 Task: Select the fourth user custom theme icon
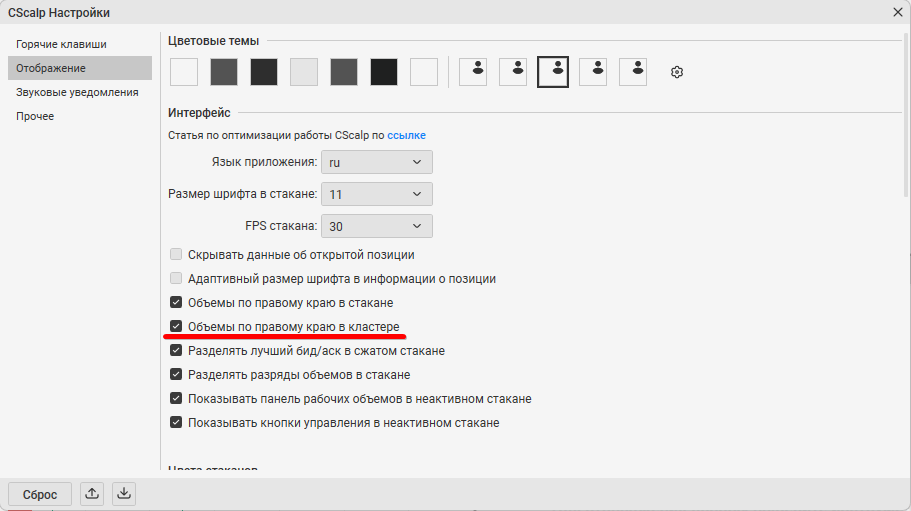pos(593,72)
